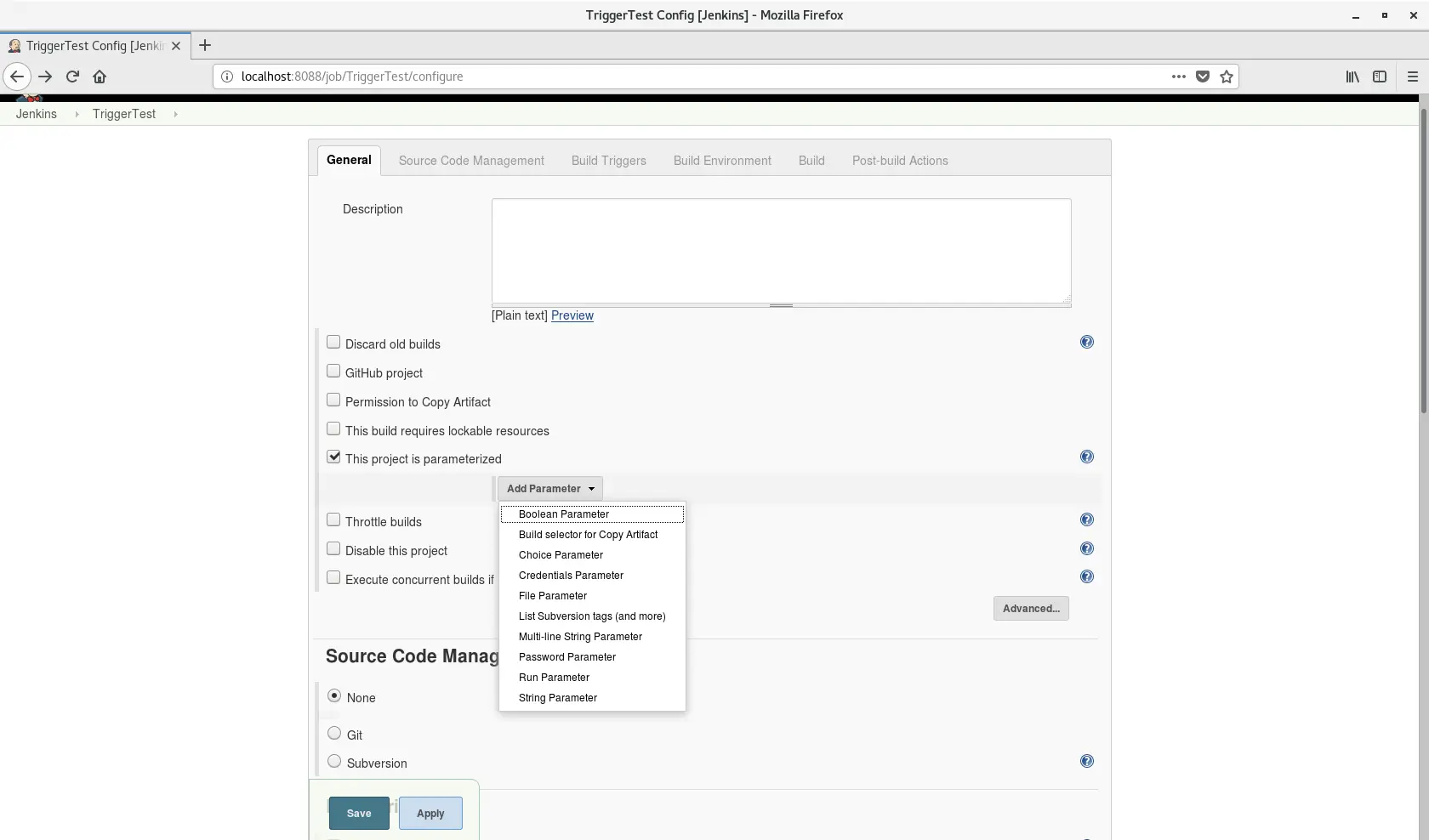Check Disable this project
Image resolution: width=1429 pixels, height=840 pixels.
click(x=333, y=548)
